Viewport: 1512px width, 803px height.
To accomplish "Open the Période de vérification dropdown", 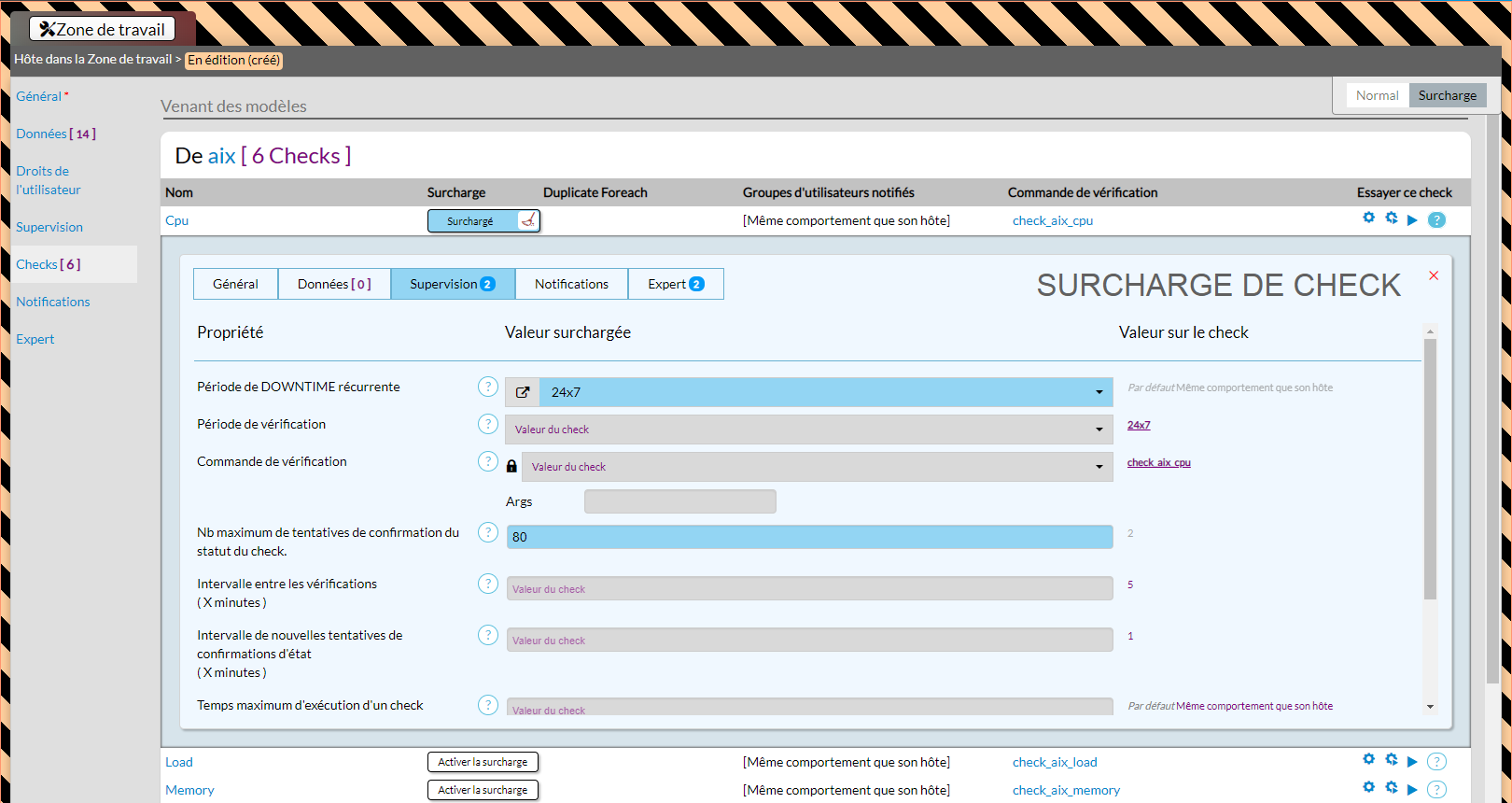I will click(1099, 430).
